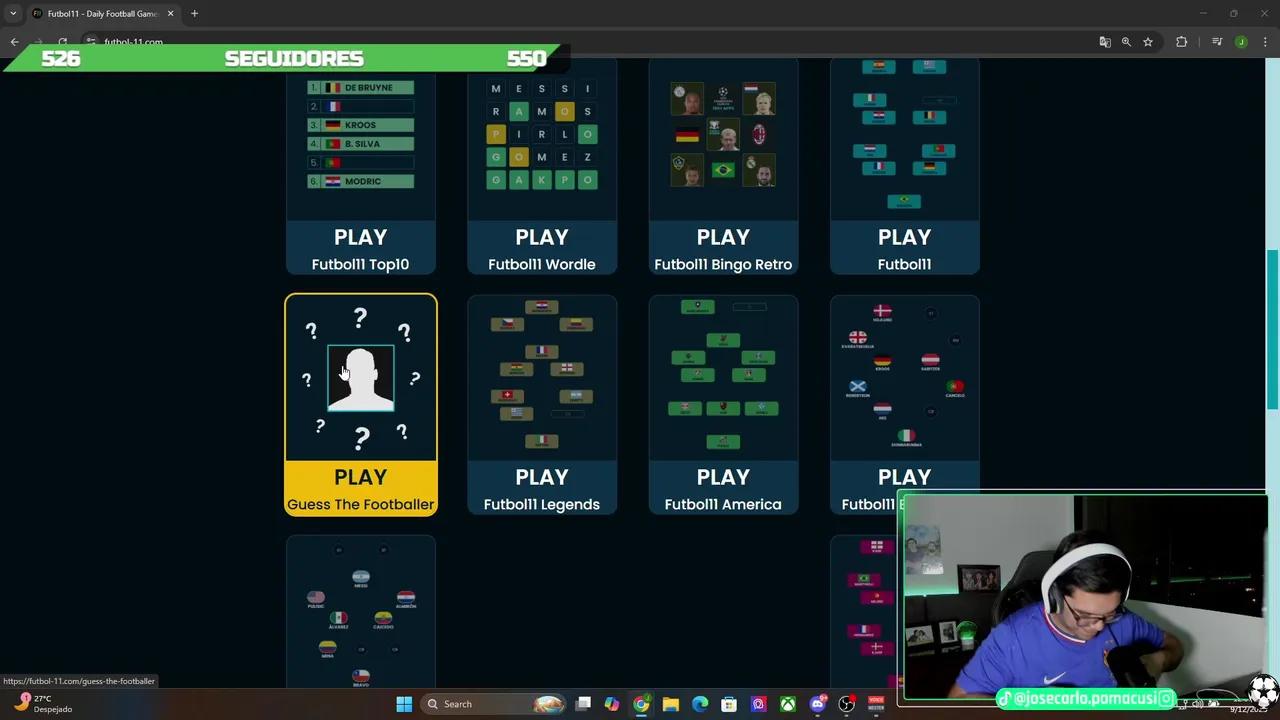Open the page zoom magnifier icon
This screenshot has width=1280, height=720.
click(x=1126, y=42)
